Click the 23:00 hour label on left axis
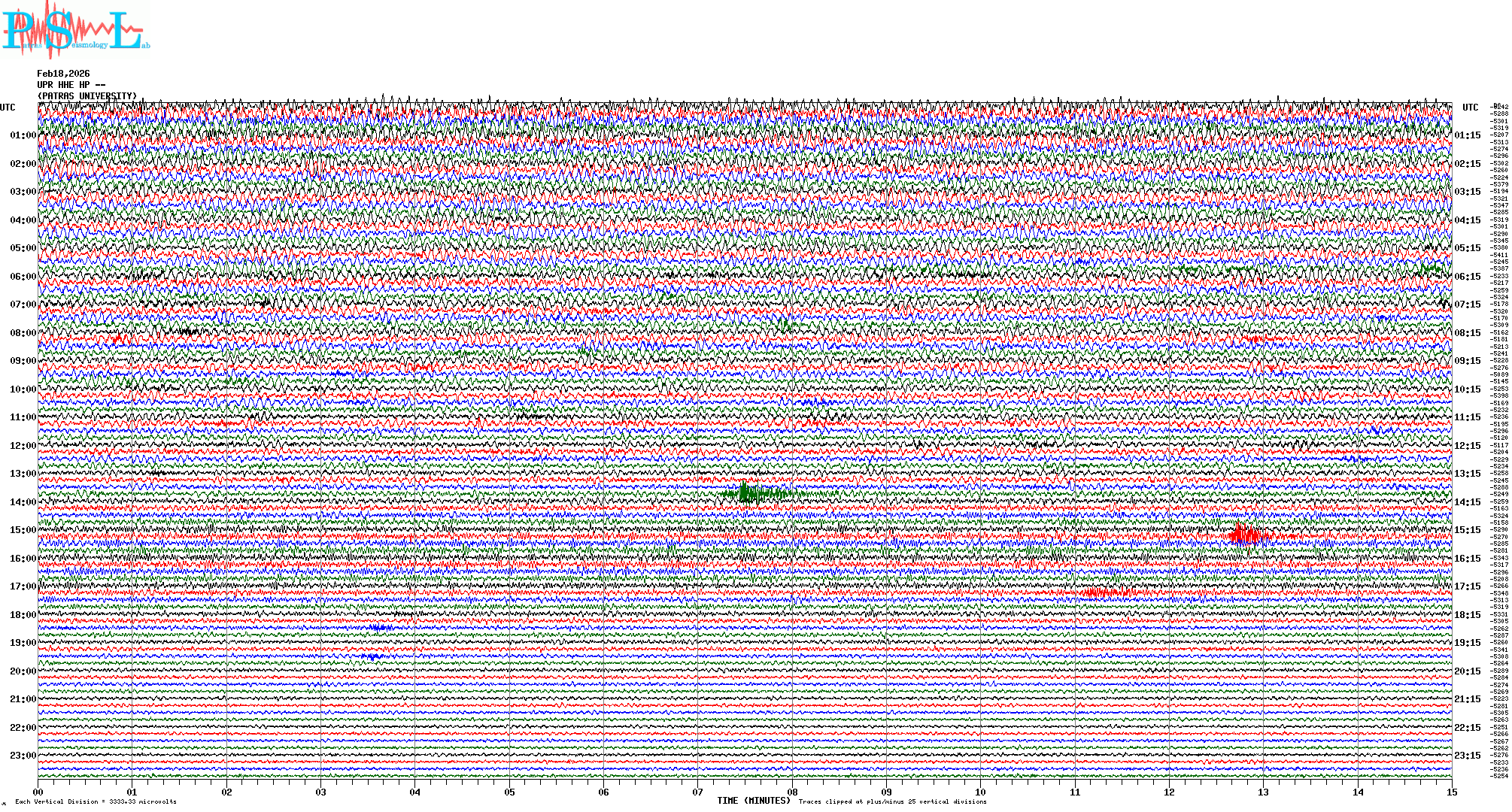1512x812 pixels. pyautogui.click(x=23, y=756)
